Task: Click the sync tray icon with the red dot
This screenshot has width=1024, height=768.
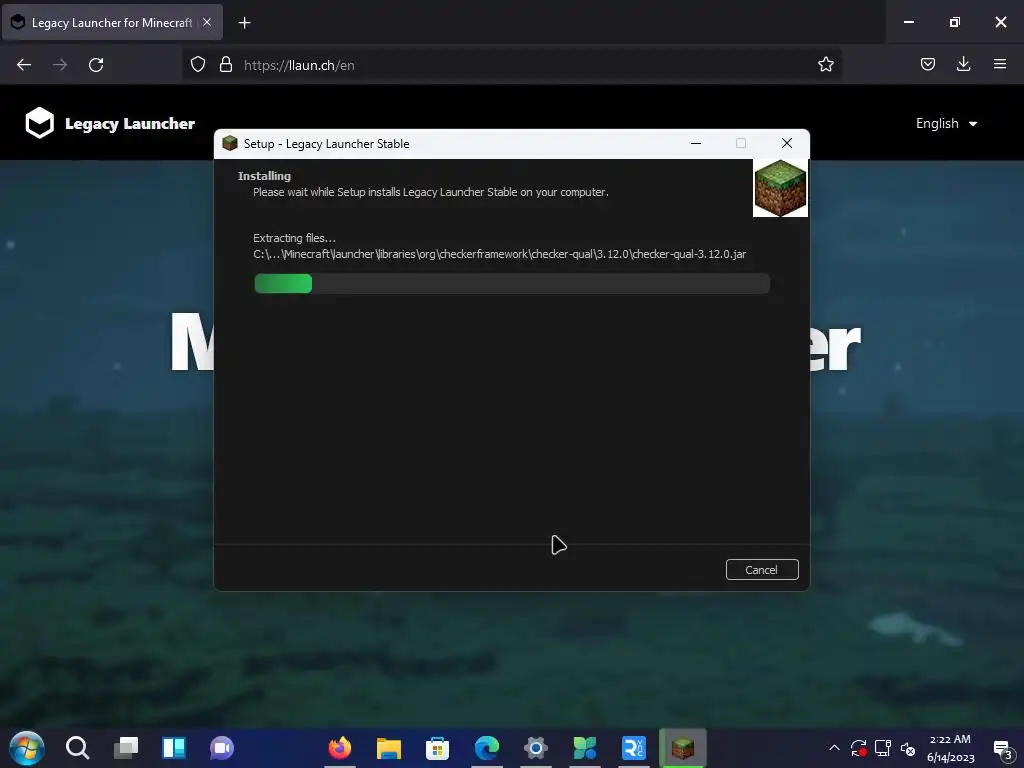Action: coord(858,748)
